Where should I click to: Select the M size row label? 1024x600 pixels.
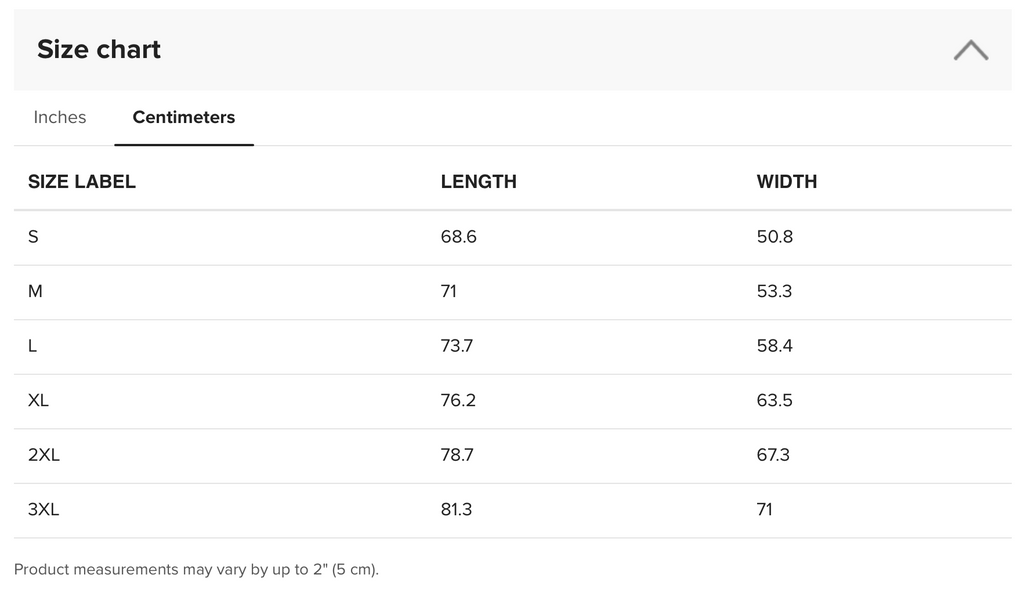35,291
